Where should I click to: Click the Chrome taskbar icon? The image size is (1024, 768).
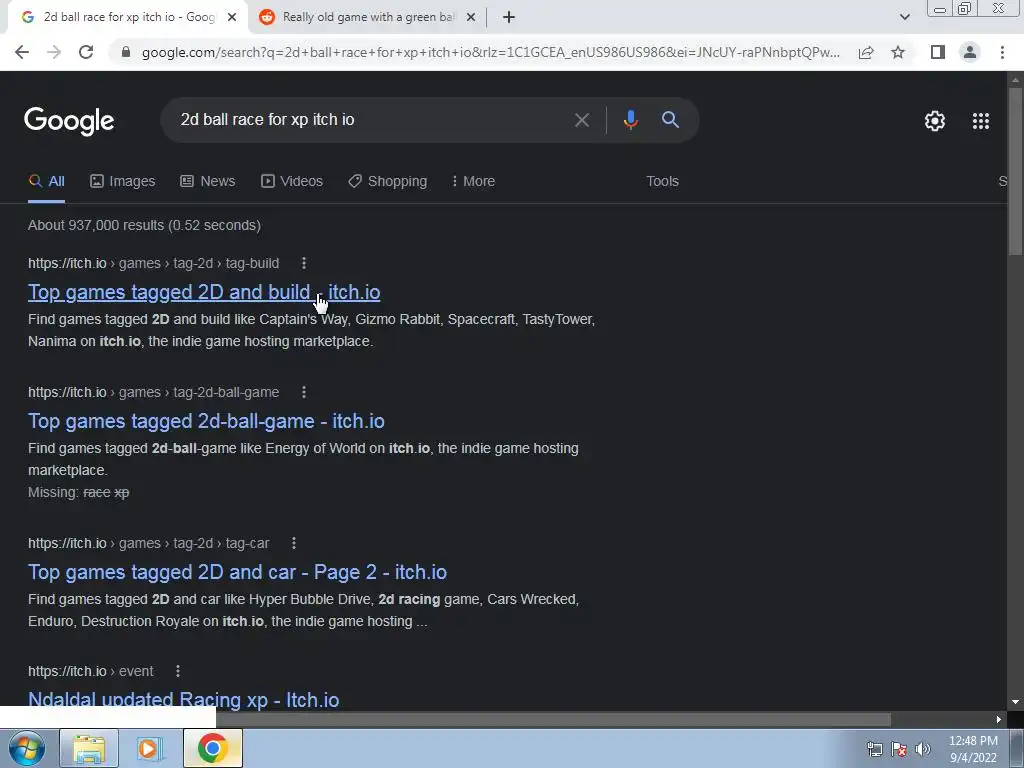(213, 748)
